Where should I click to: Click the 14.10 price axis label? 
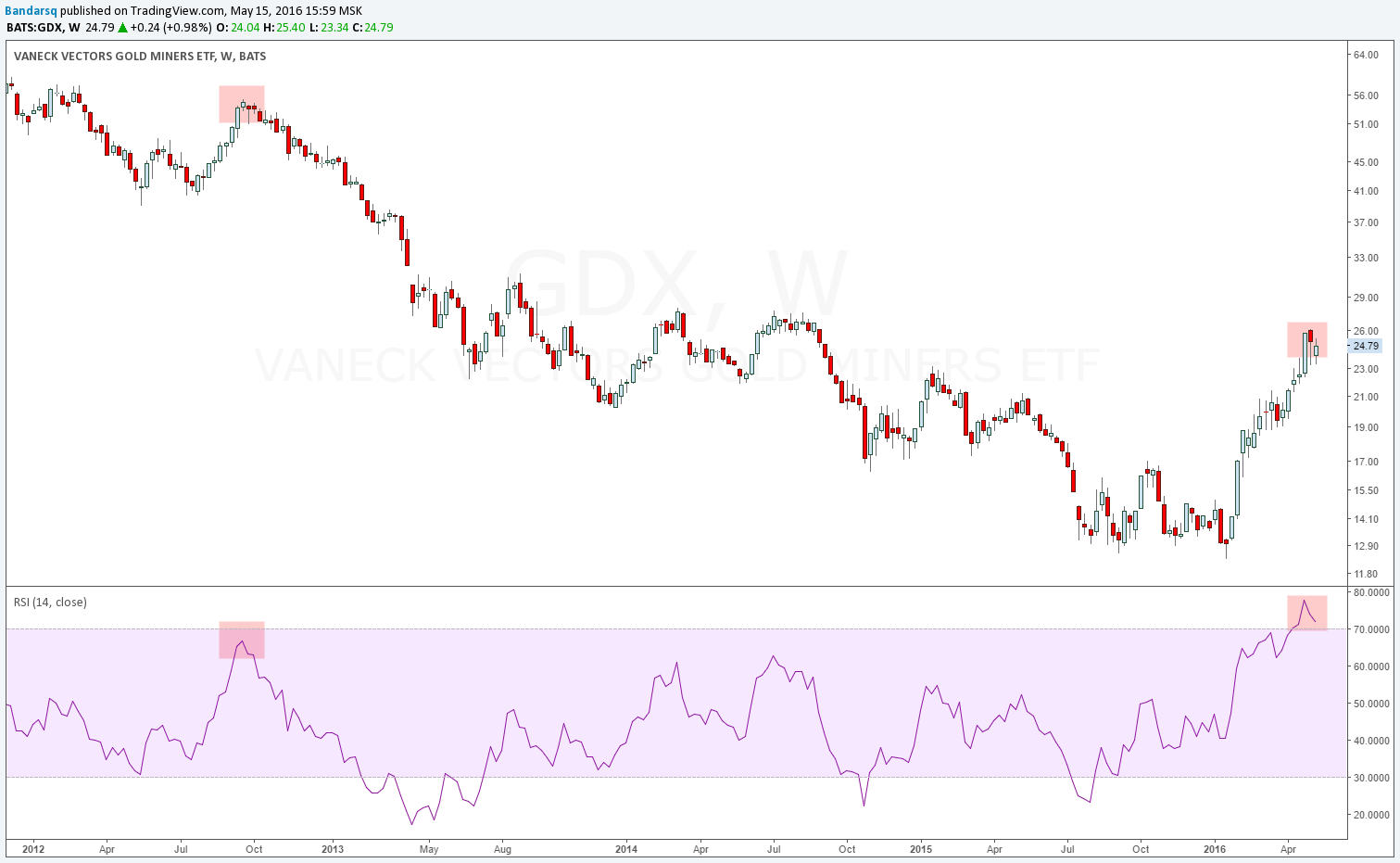coord(1366,519)
